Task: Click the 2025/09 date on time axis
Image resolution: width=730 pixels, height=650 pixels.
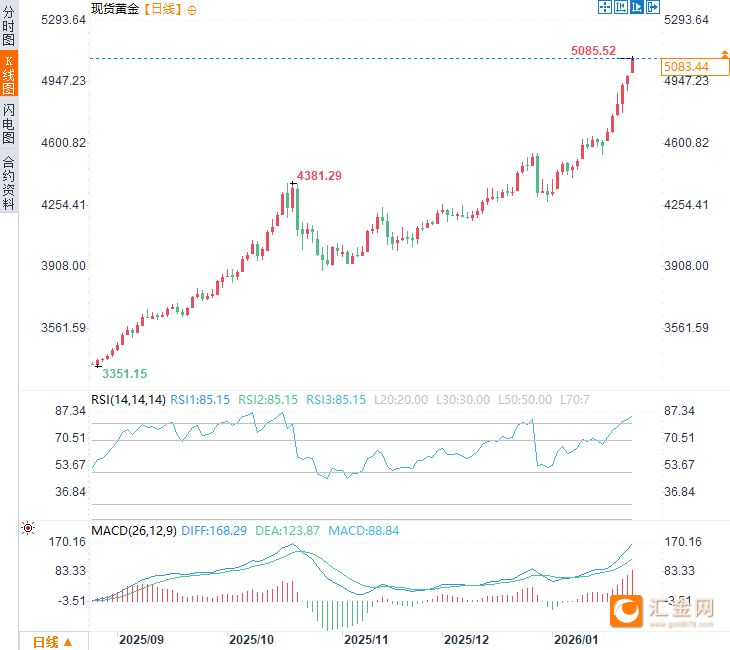Action: [141, 640]
